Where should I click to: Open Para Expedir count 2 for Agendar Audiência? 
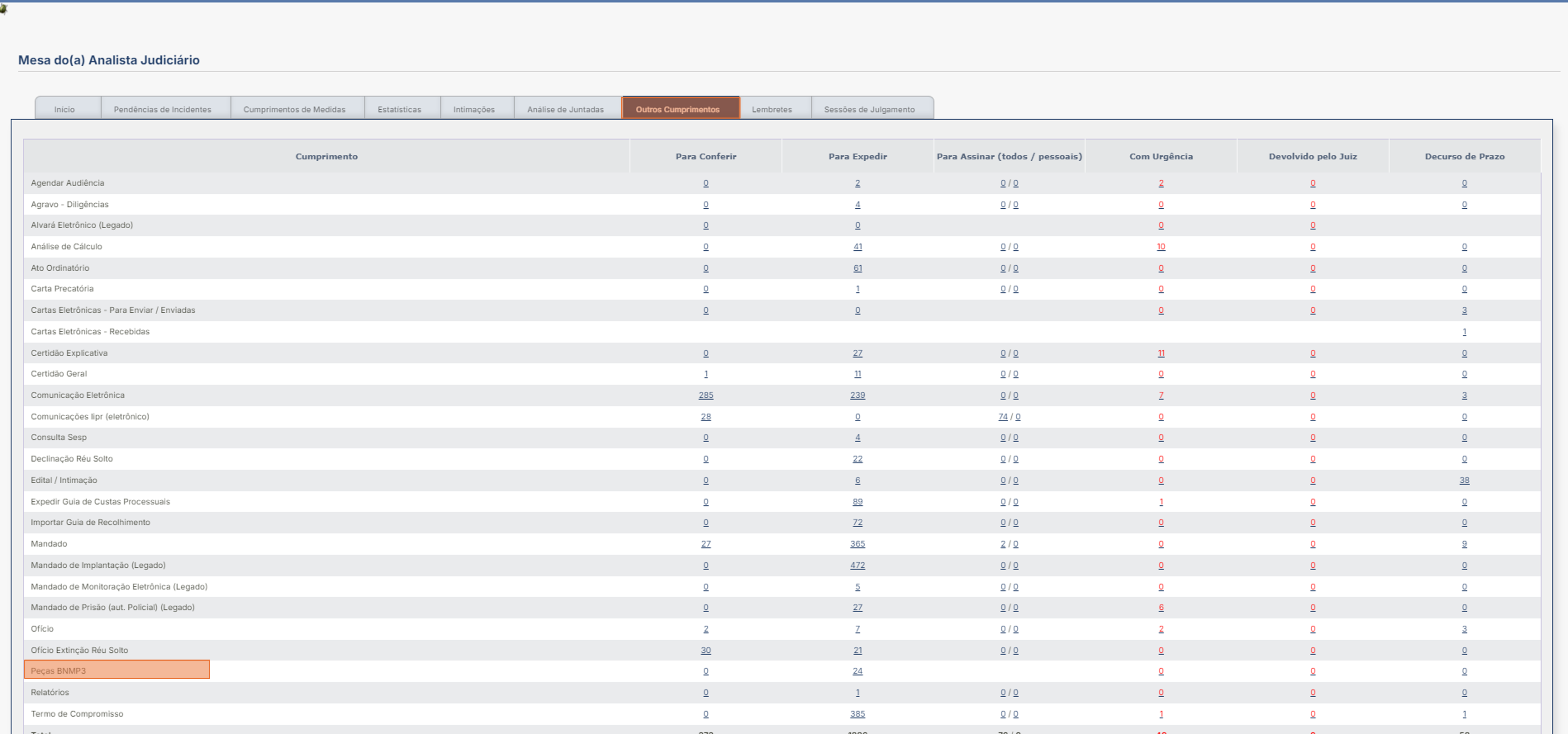858,183
